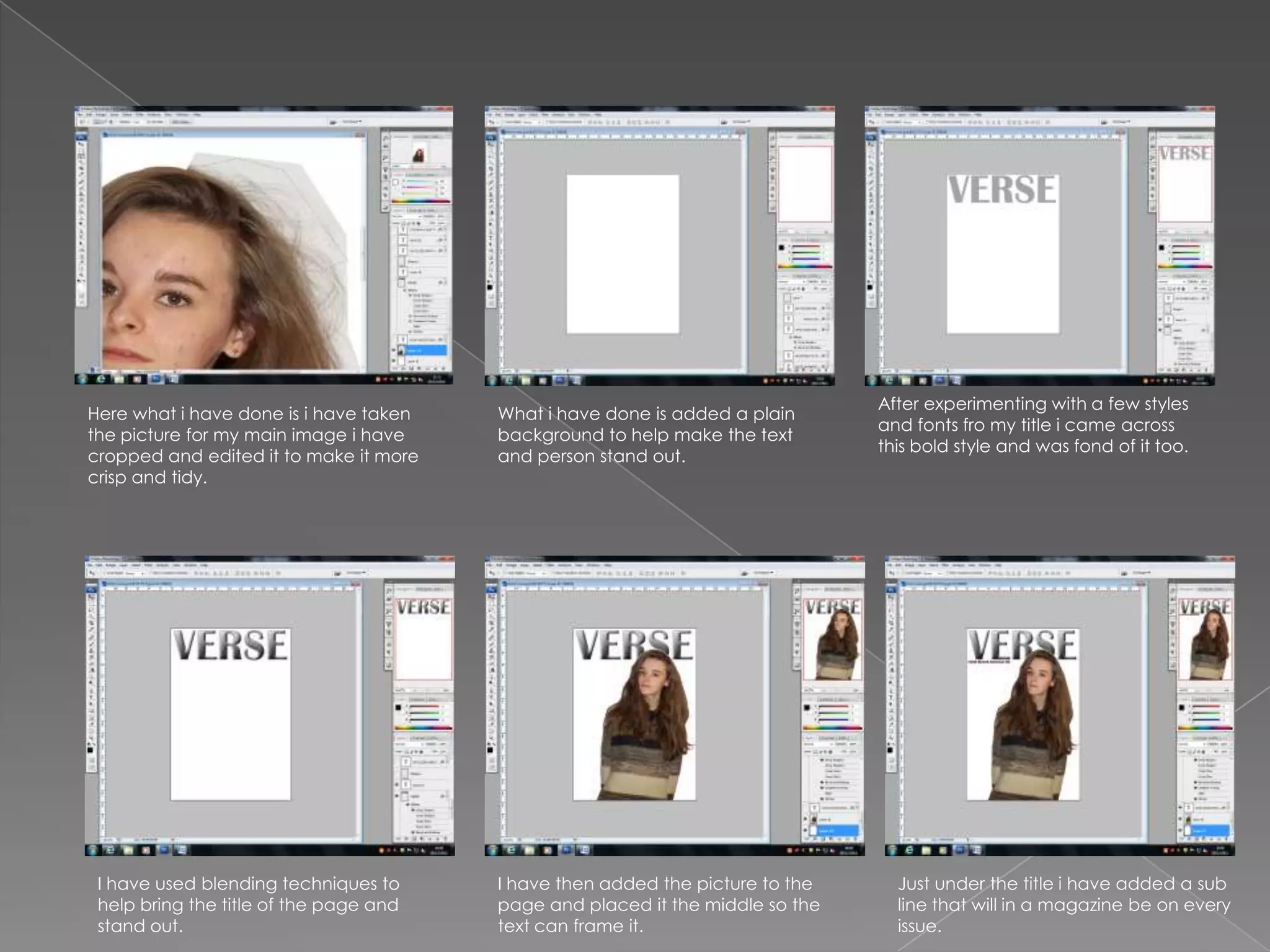The image size is (1270, 952).
Task: Select the blue highlighted layer beside the close-up face
Action: [x=423, y=350]
